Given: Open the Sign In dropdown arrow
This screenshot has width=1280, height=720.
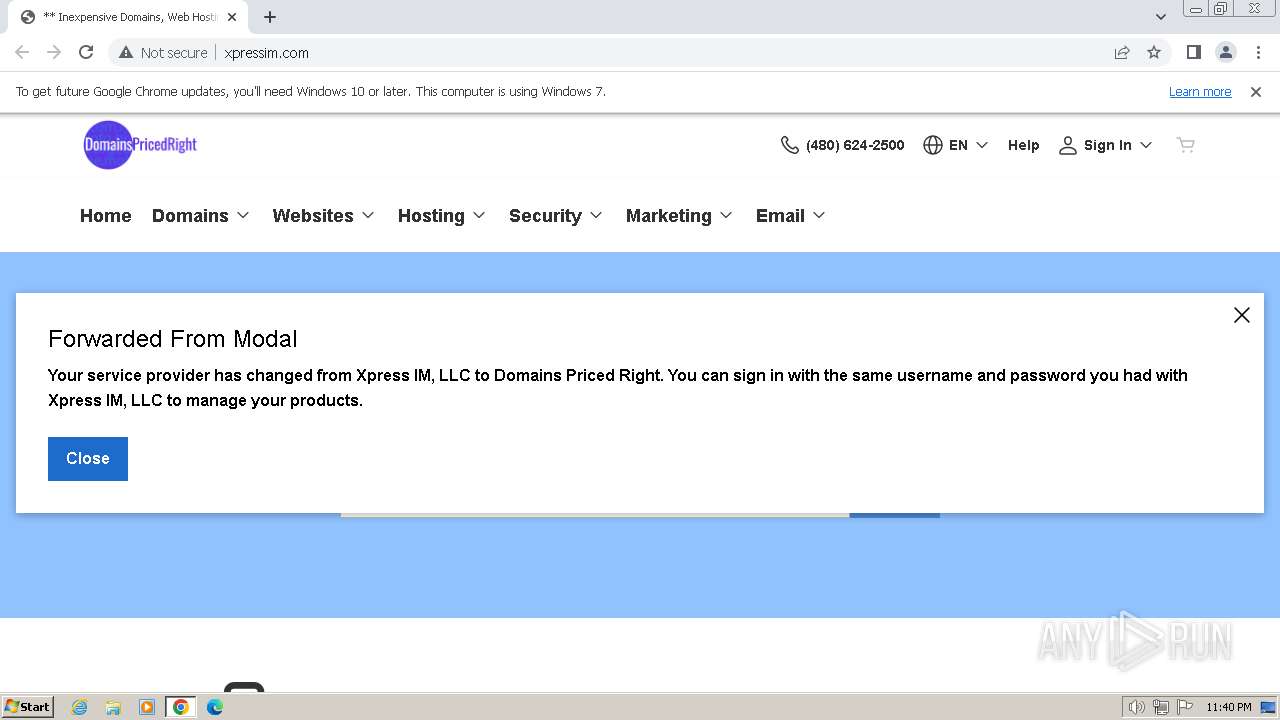Looking at the screenshot, I should (x=1146, y=145).
